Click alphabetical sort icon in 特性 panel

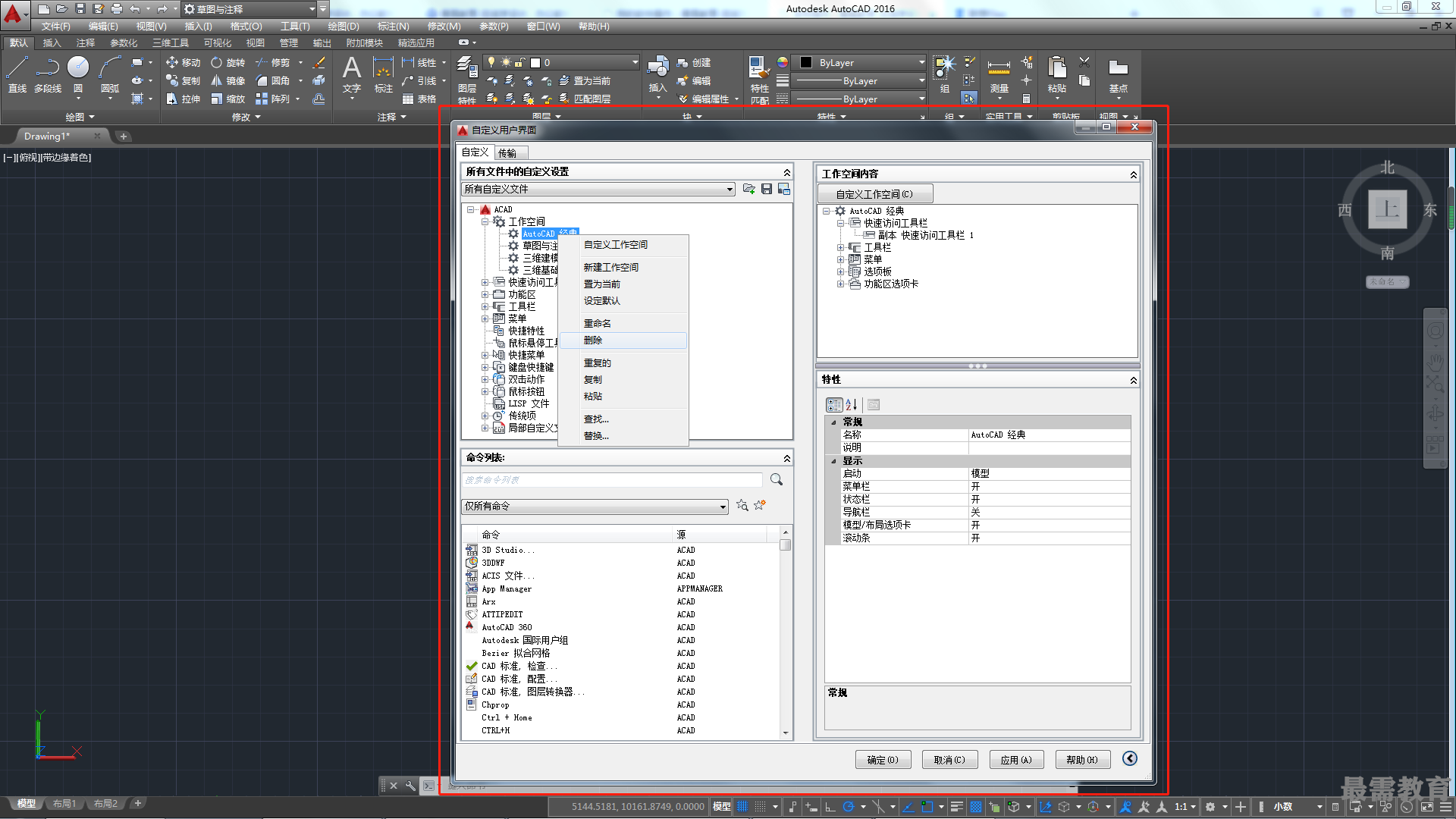[852, 405]
